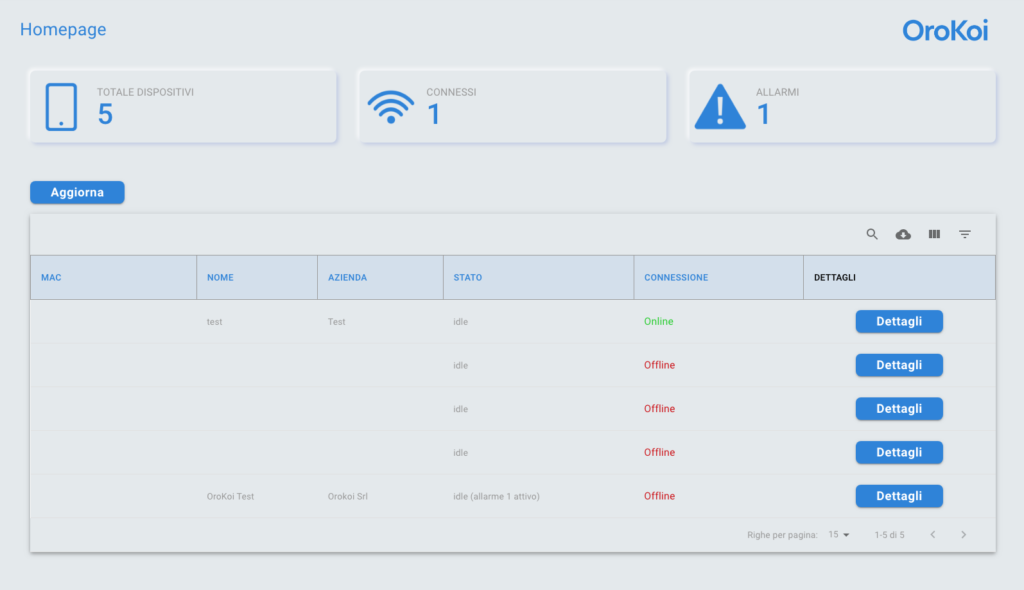Open the filter table icon
1024x590 pixels.
pos(965,234)
